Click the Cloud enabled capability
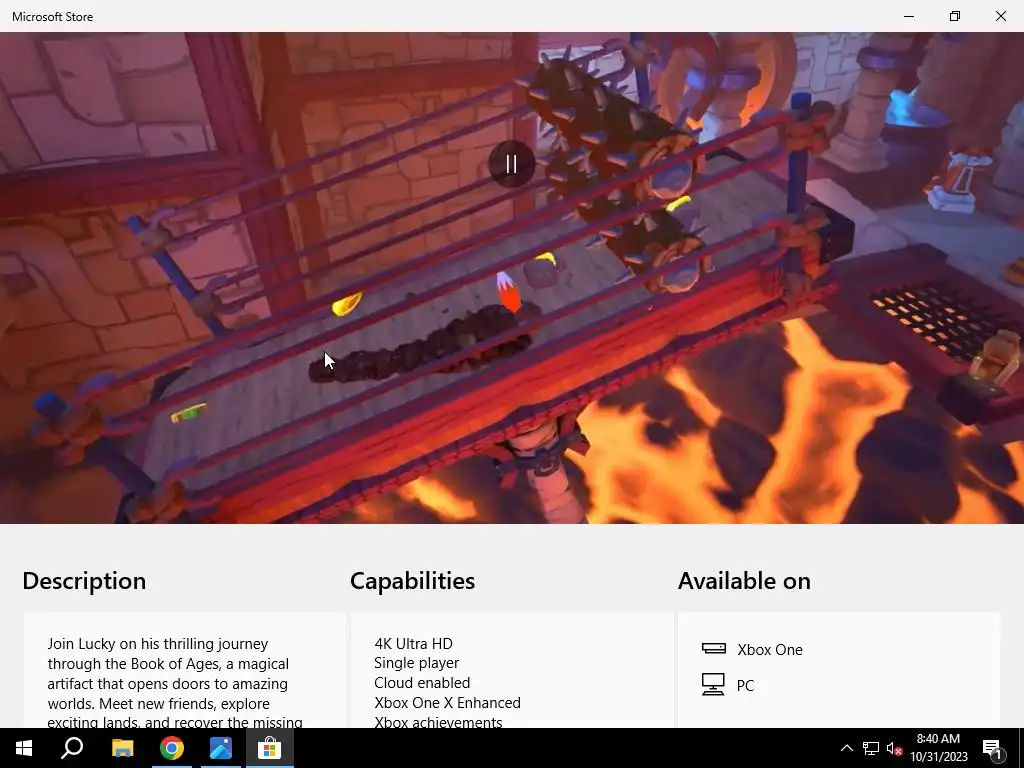1024x768 pixels. (x=422, y=682)
